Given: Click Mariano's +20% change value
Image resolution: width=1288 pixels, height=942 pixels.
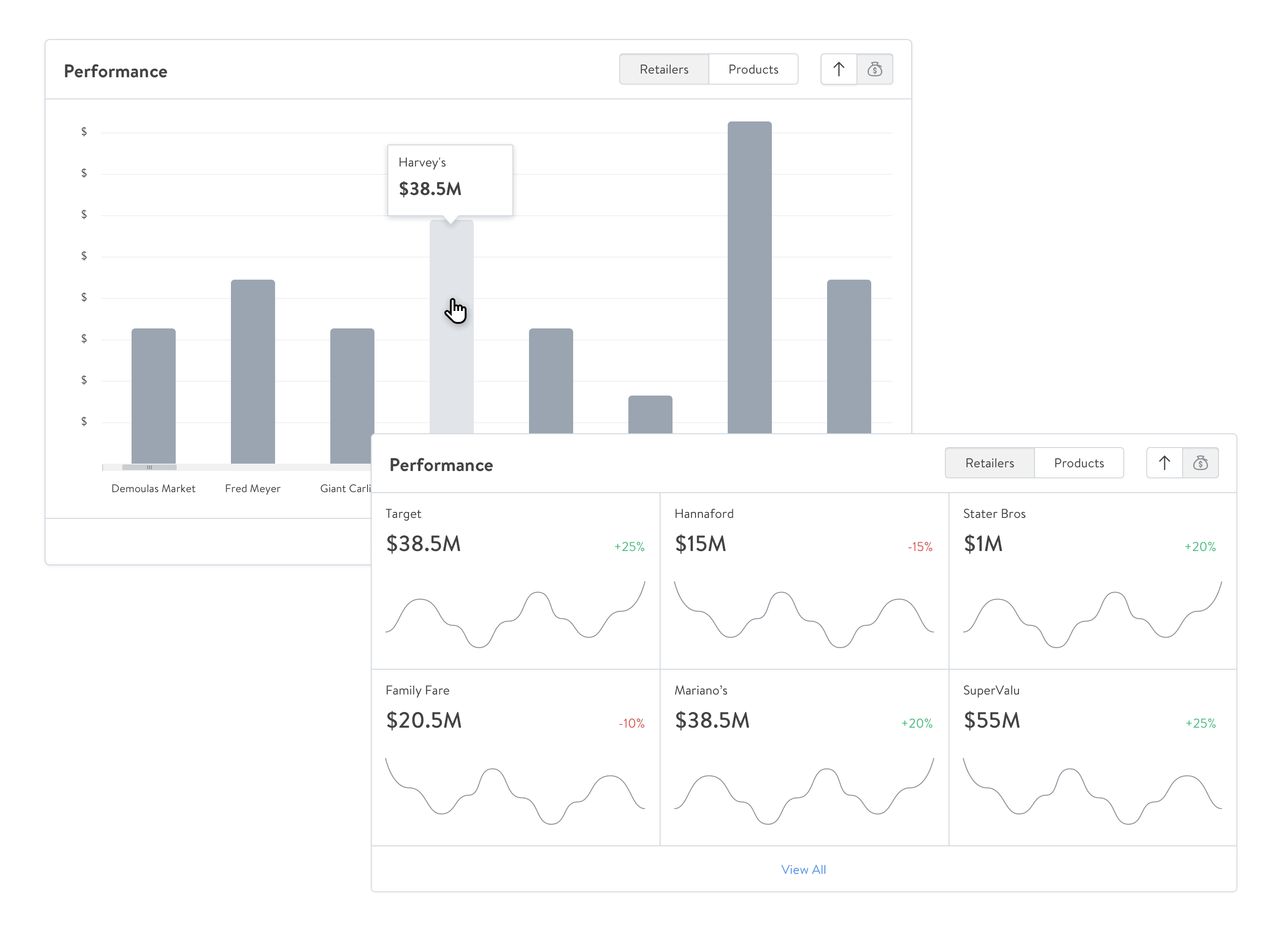Looking at the screenshot, I should click(916, 723).
